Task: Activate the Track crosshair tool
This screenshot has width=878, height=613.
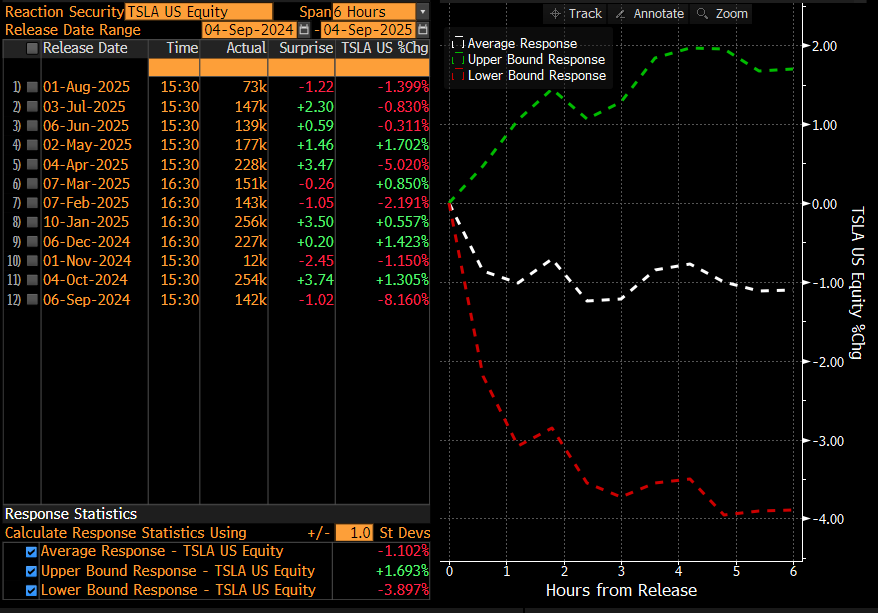Action: (x=576, y=13)
